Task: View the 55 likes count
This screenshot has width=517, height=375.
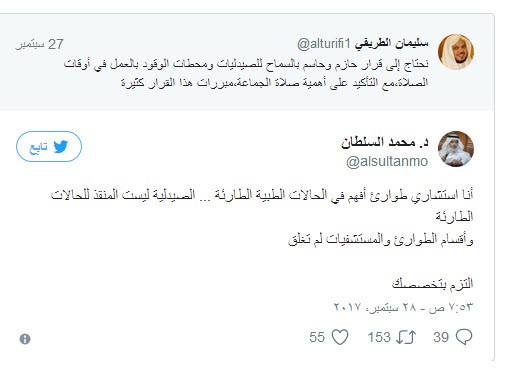Action: [x=317, y=337]
